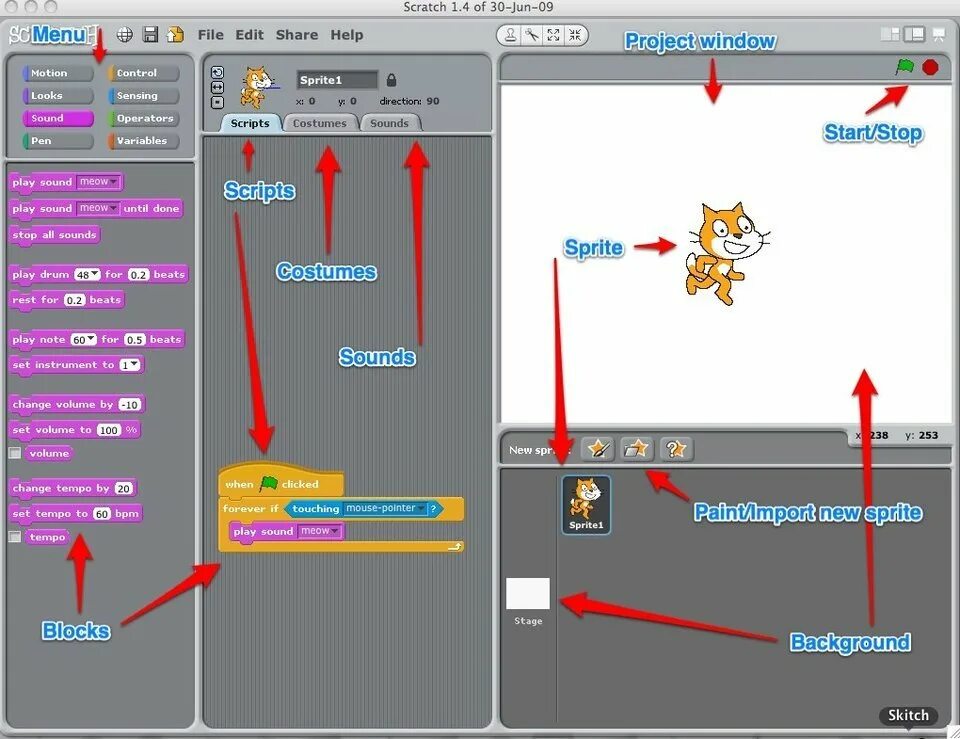Image resolution: width=960 pixels, height=739 pixels.
Task: Open the File menu
Action: click(211, 35)
